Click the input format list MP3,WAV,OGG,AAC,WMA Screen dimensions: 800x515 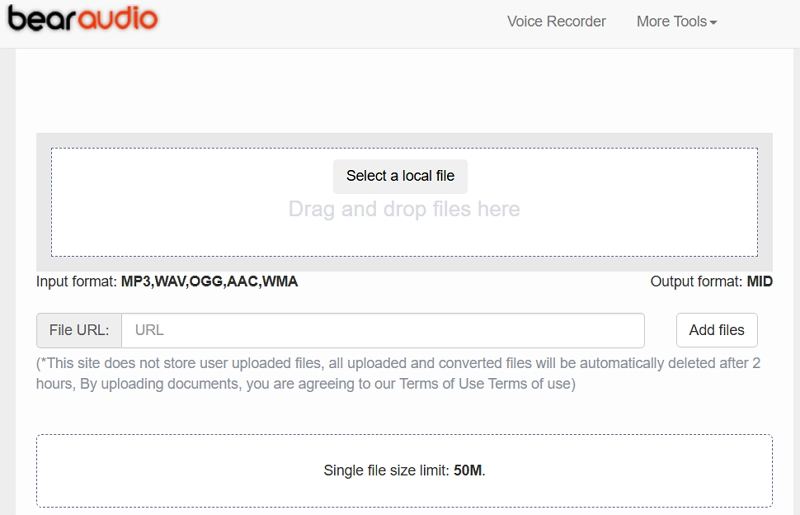pos(209,281)
